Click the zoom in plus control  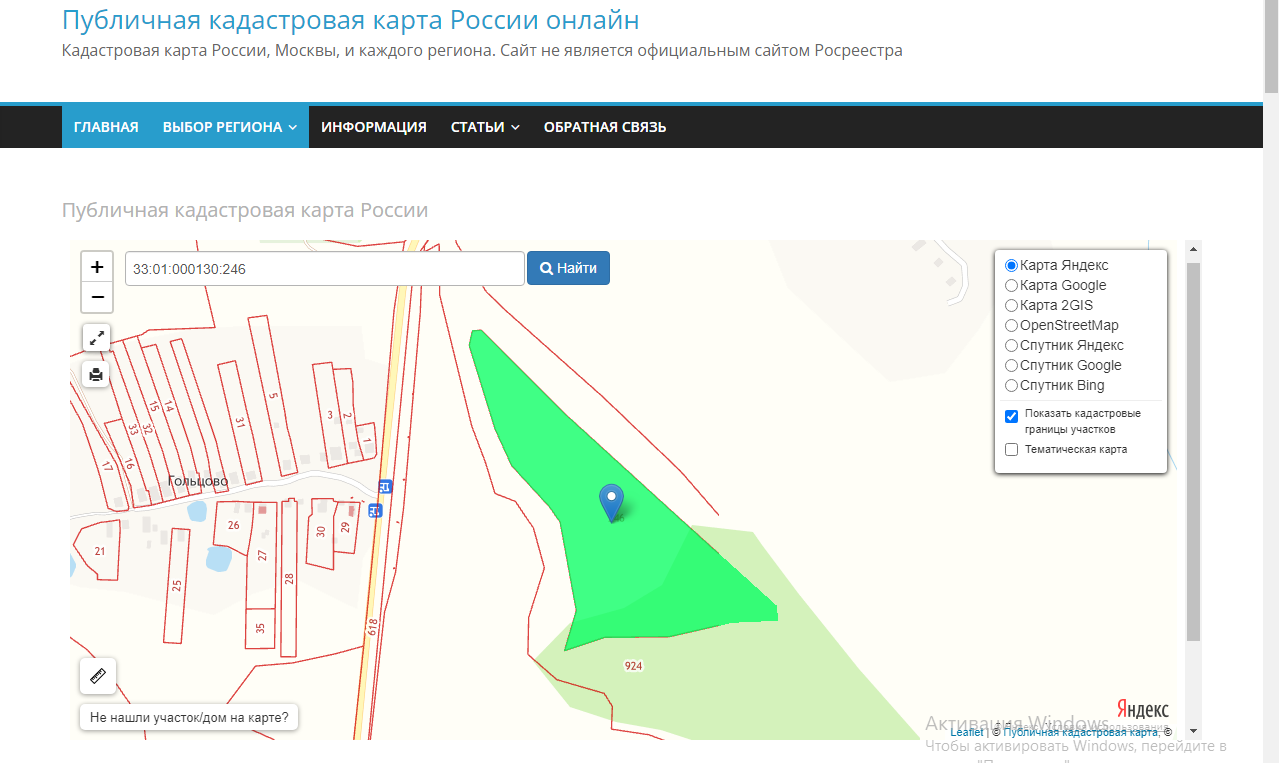coord(96,266)
